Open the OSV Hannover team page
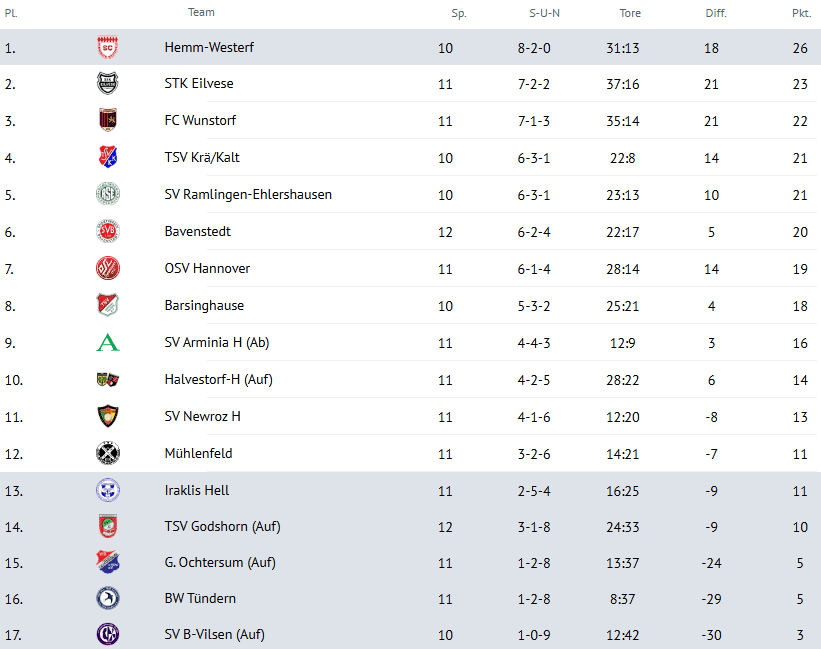 tap(207, 269)
